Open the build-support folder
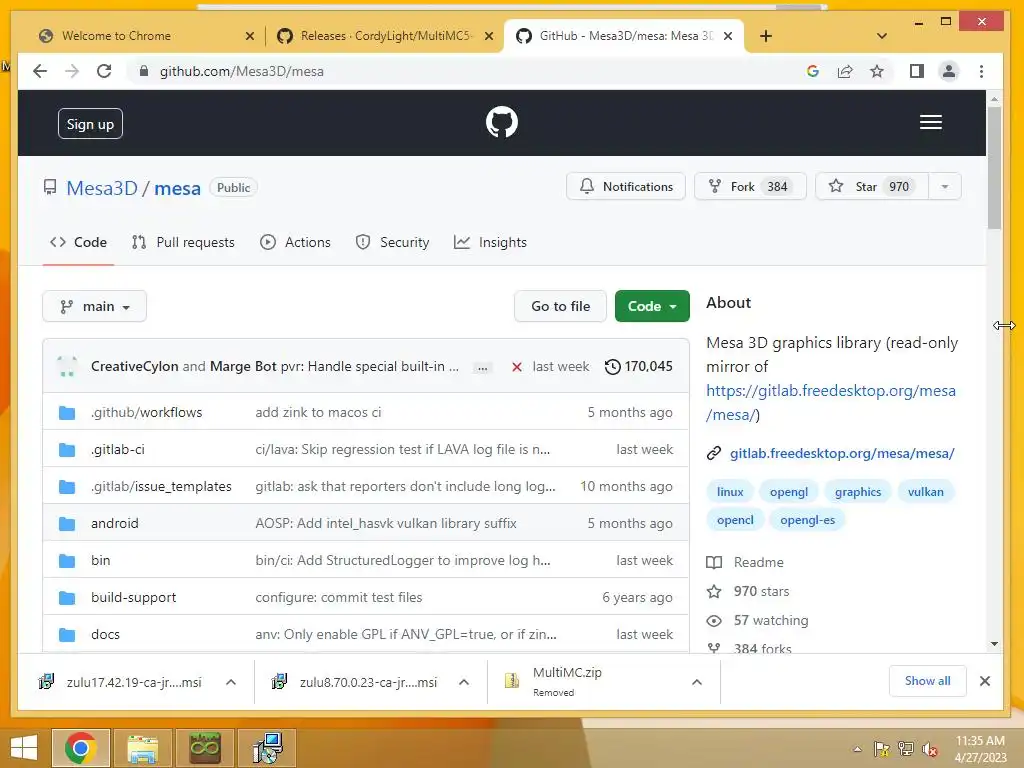Screen dimensions: 1024x768 click(133, 598)
